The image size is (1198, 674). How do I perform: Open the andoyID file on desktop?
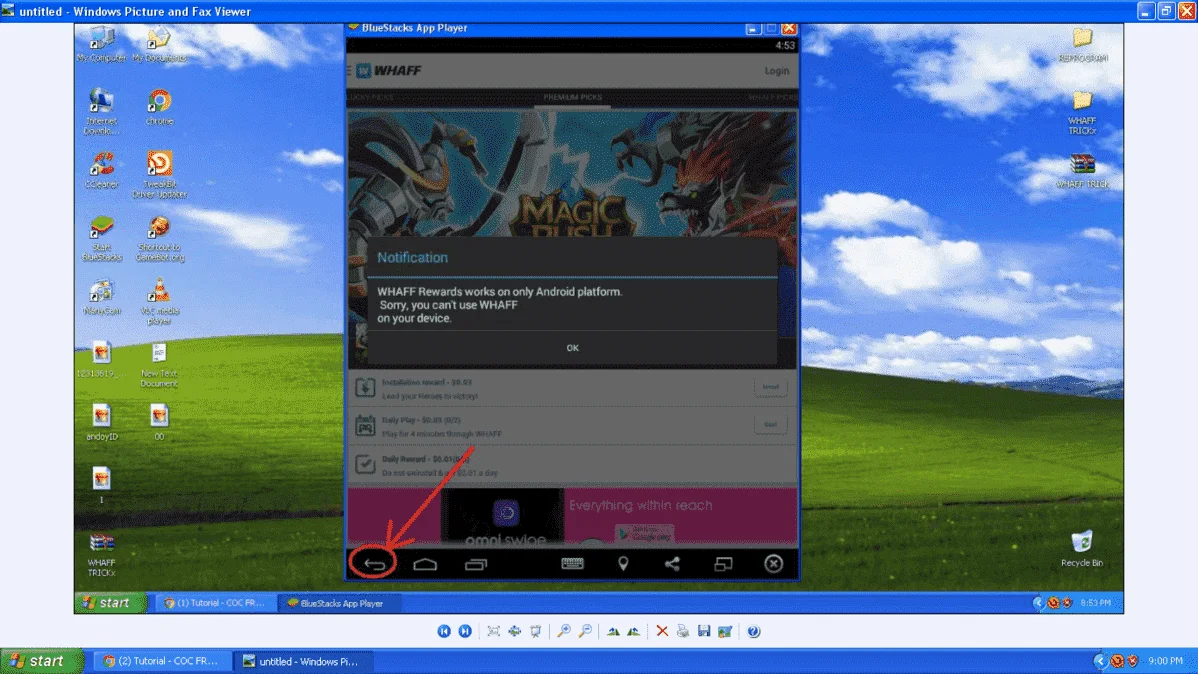(x=102, y=423)
